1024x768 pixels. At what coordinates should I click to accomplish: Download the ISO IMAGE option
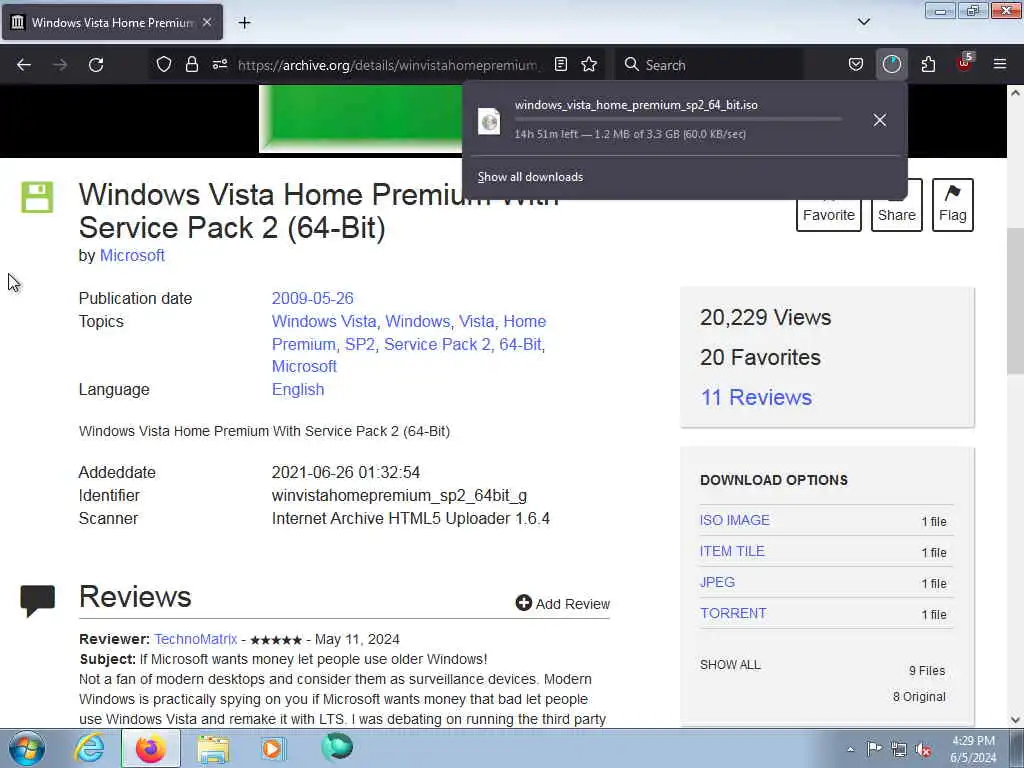tap(735, 520)
